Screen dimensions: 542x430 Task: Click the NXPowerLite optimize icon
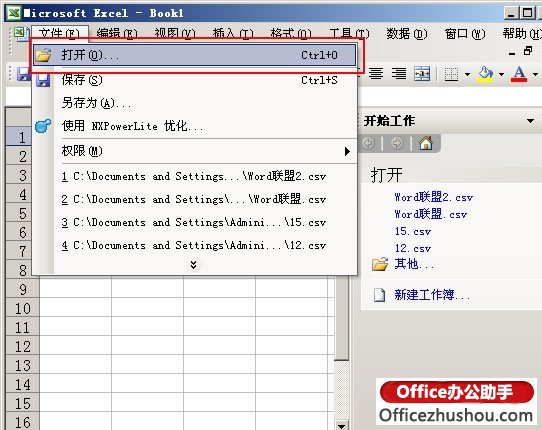(x=43, y=126)
